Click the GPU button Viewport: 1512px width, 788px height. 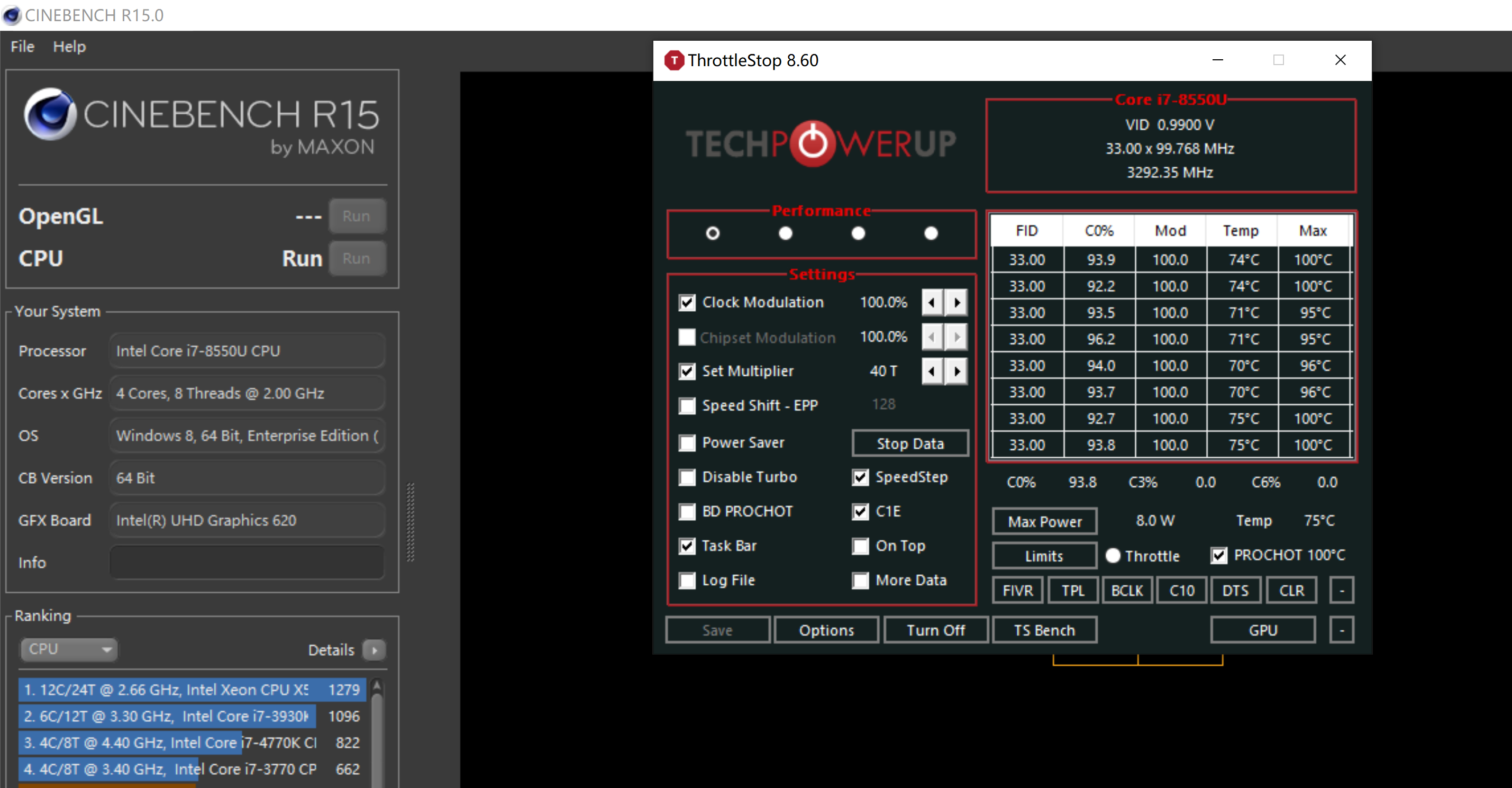point(1263,630)
